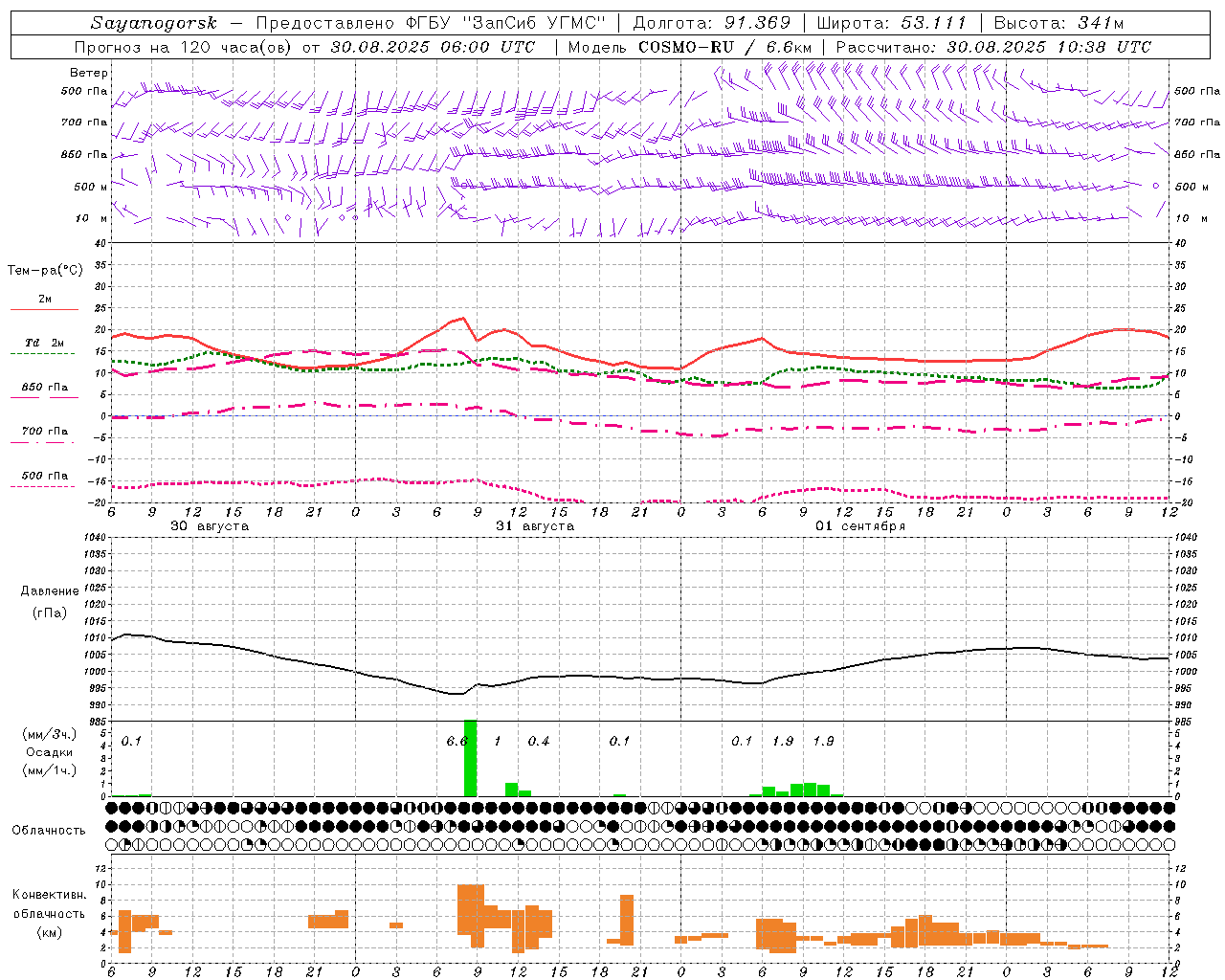Click the '30 августа' date label
Viewport: 1225px width, 980px height.
pyautogui.click(x=210, y=526)
